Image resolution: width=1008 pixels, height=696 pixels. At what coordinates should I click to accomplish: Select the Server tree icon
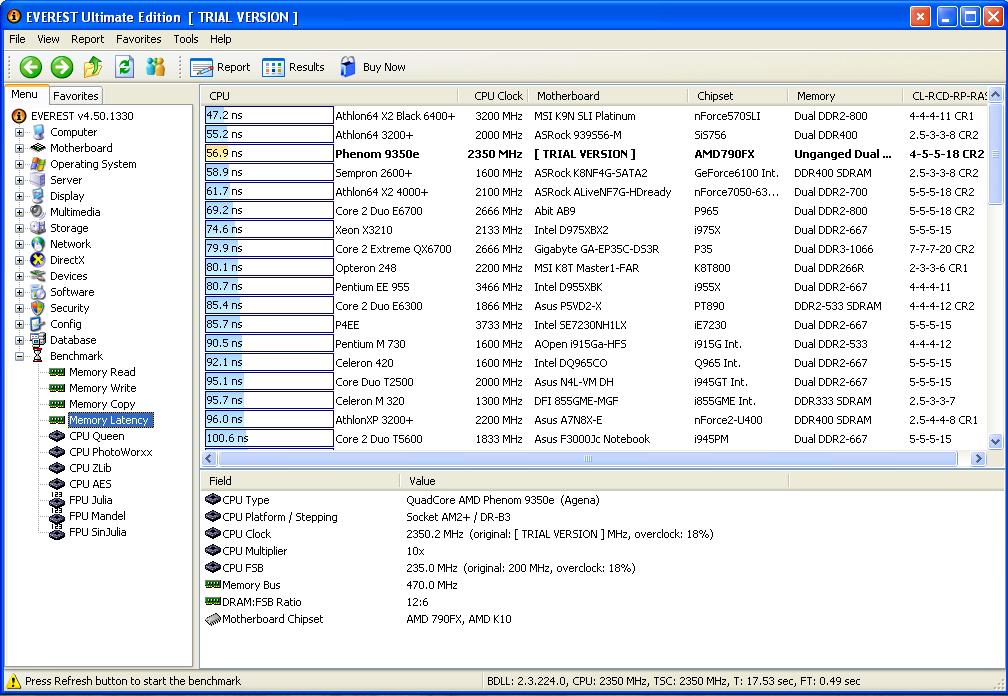coord(39,180)
